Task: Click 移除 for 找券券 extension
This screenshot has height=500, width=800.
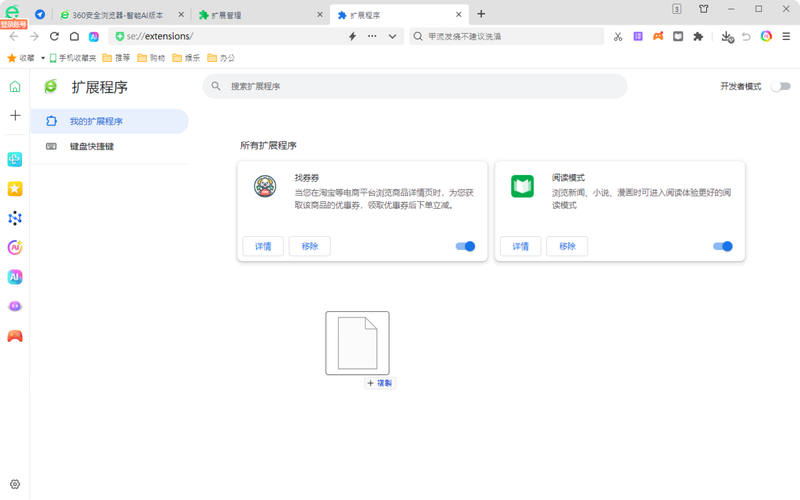Action: [x=310, y=246]
